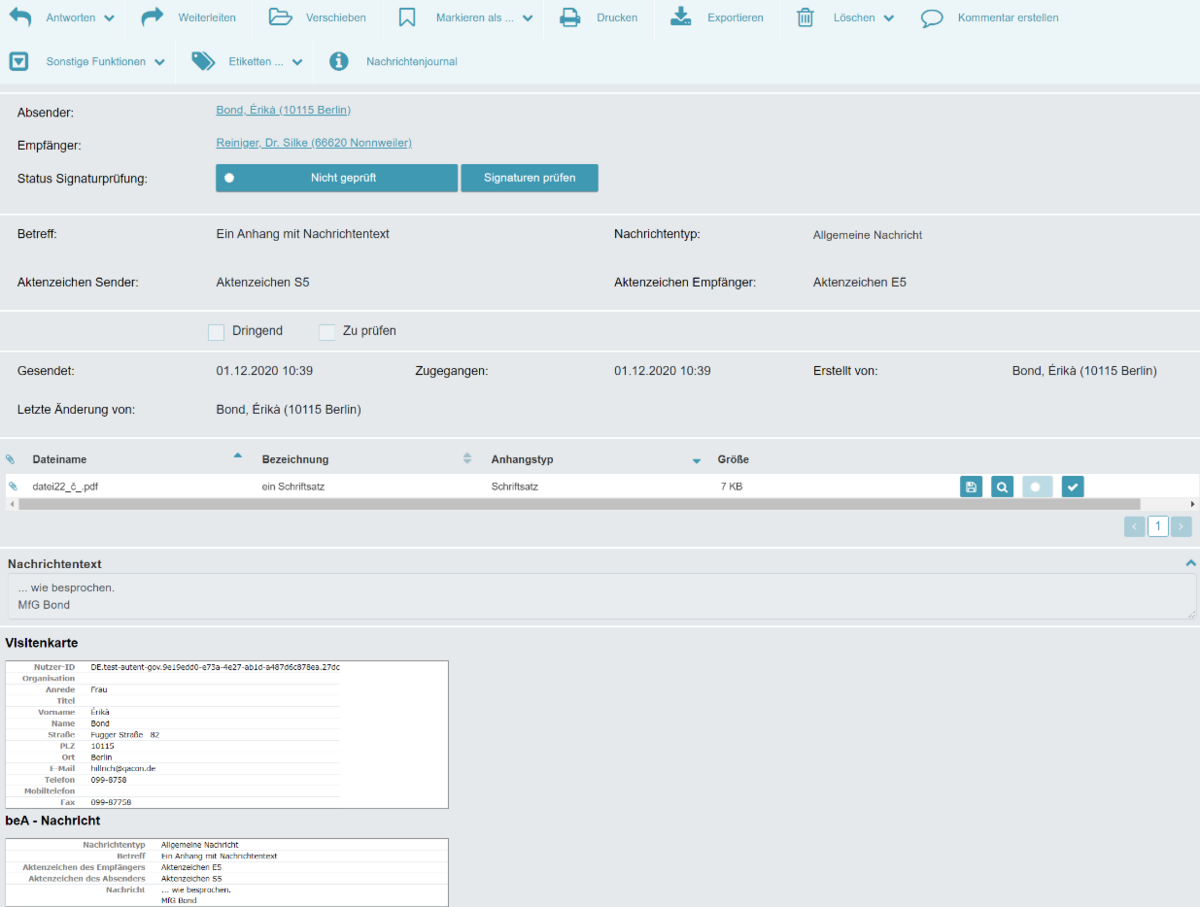This screenshot has height=907, width=1200.
Task: Click the beA - Nachricht heading
Action: tap(53, 821)
